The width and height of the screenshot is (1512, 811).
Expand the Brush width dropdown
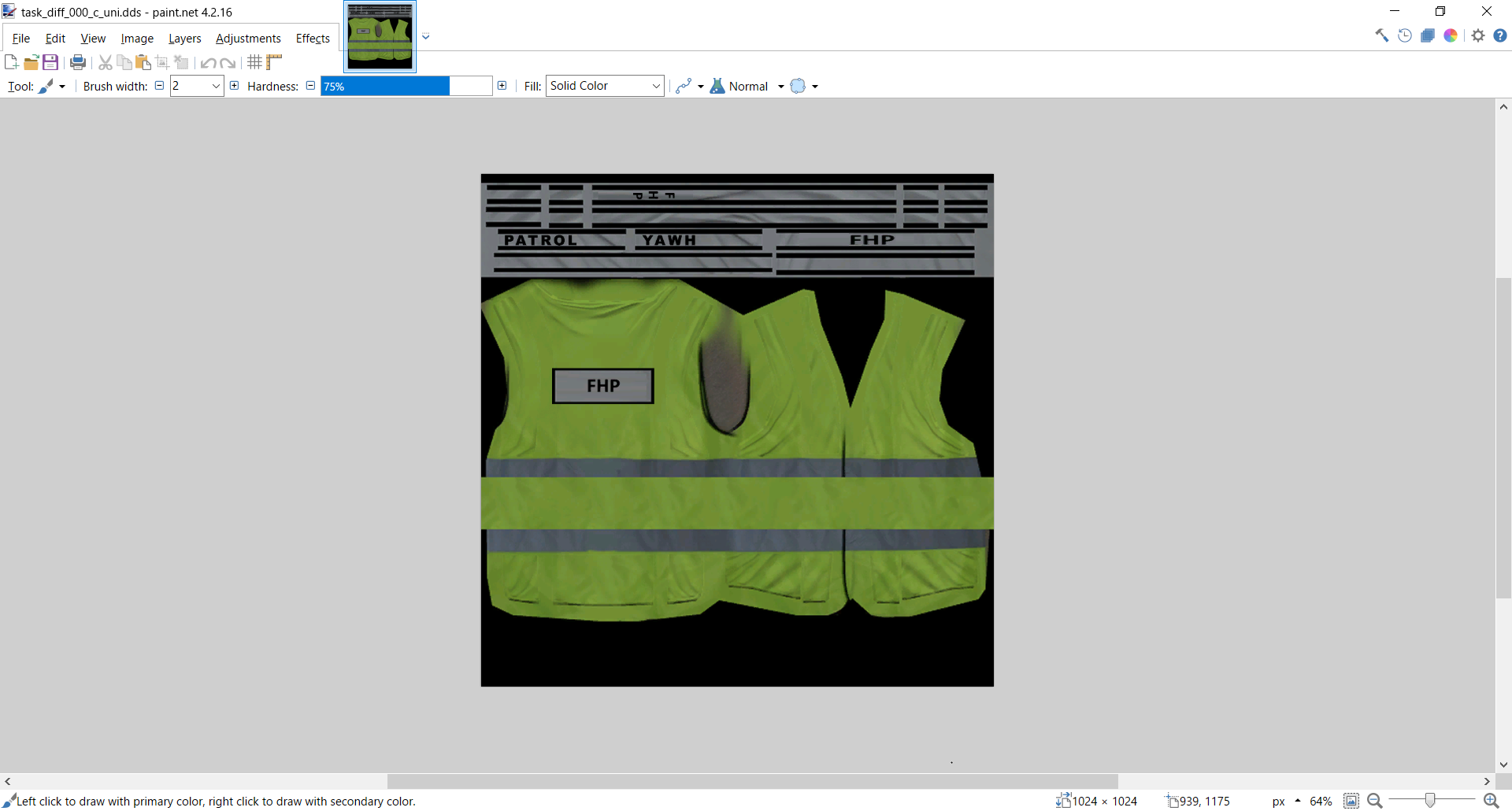point(216,86)
